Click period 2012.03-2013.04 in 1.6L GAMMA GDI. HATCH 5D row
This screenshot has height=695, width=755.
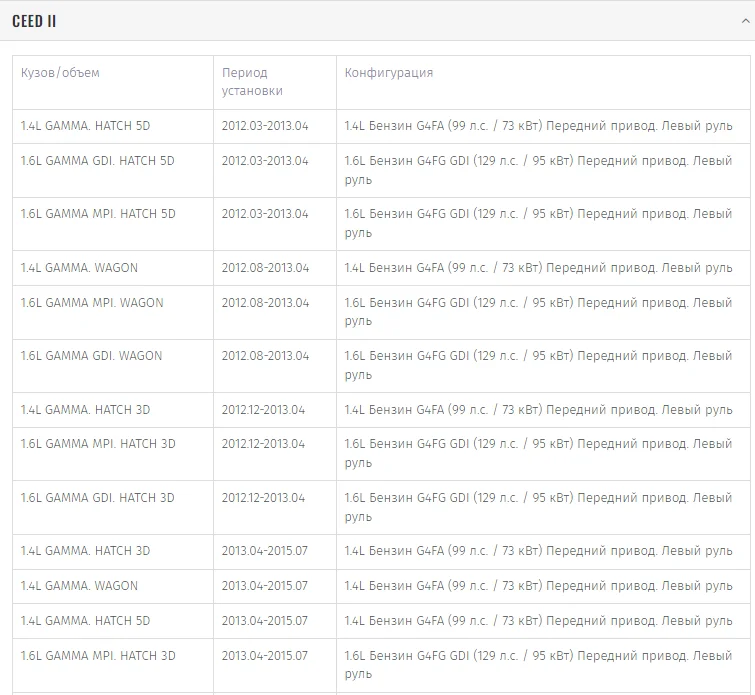tap(265, 161)
